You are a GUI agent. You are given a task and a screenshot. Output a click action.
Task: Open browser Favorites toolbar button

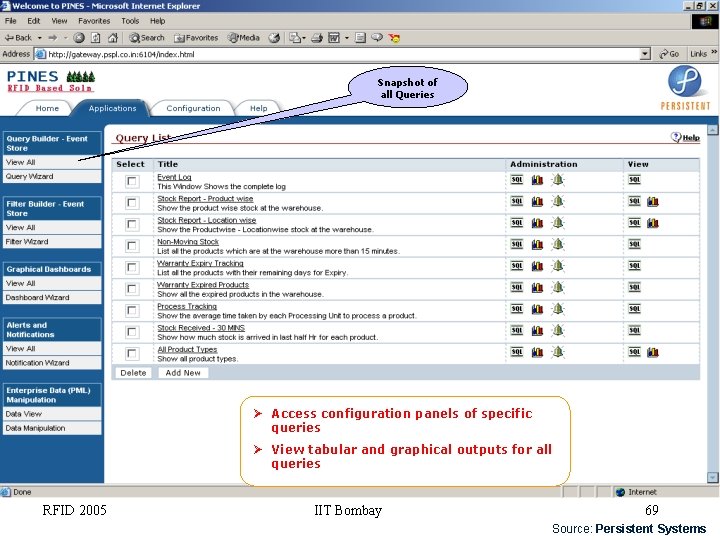[x=196, y=38]
